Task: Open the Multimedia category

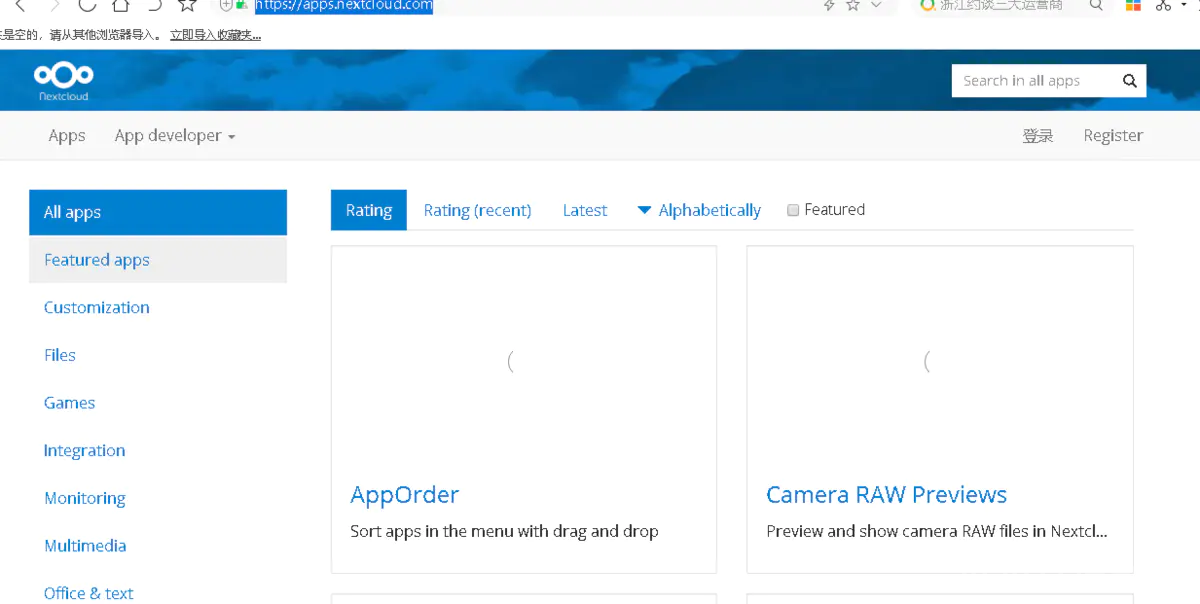Action: pos(85,546)
